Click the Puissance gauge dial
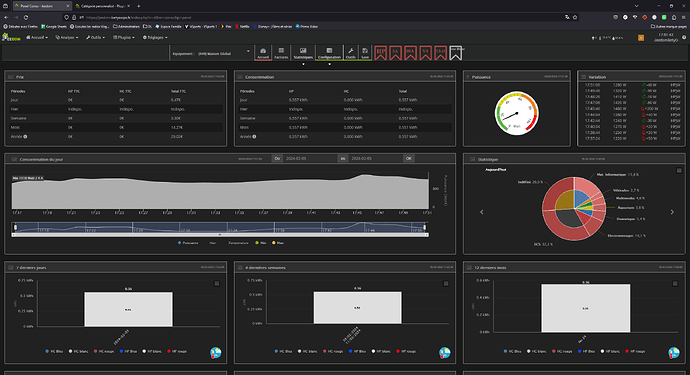The width and height of the screenshot is (690, 375). (517, 113)
